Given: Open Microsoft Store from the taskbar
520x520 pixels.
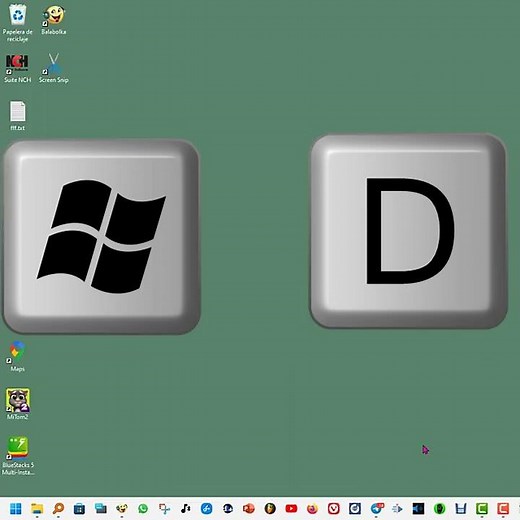Looking at the screenshot, I should tap(79, 509).
